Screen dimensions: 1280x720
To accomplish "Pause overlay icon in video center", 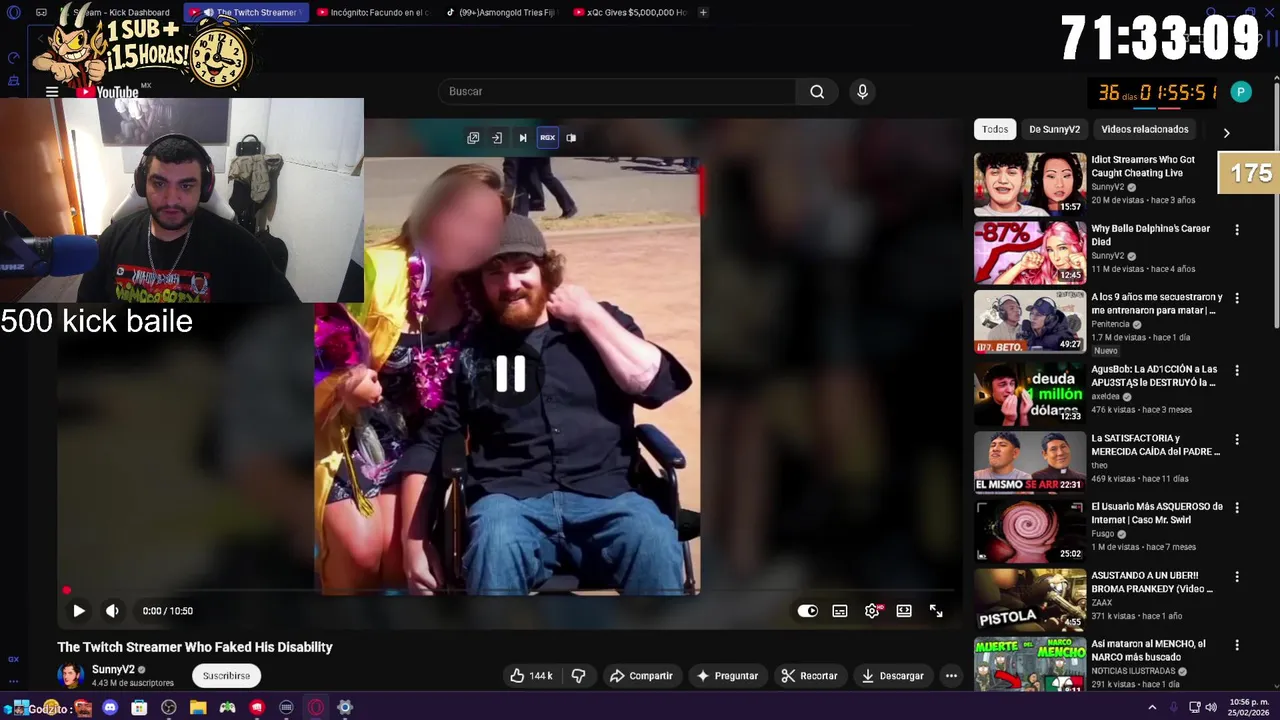I will (511, 373).
